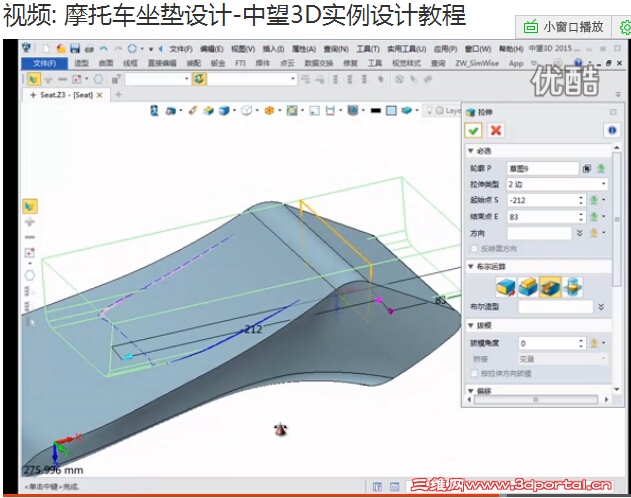Add a new document tab with the plus

pos(118,95)
